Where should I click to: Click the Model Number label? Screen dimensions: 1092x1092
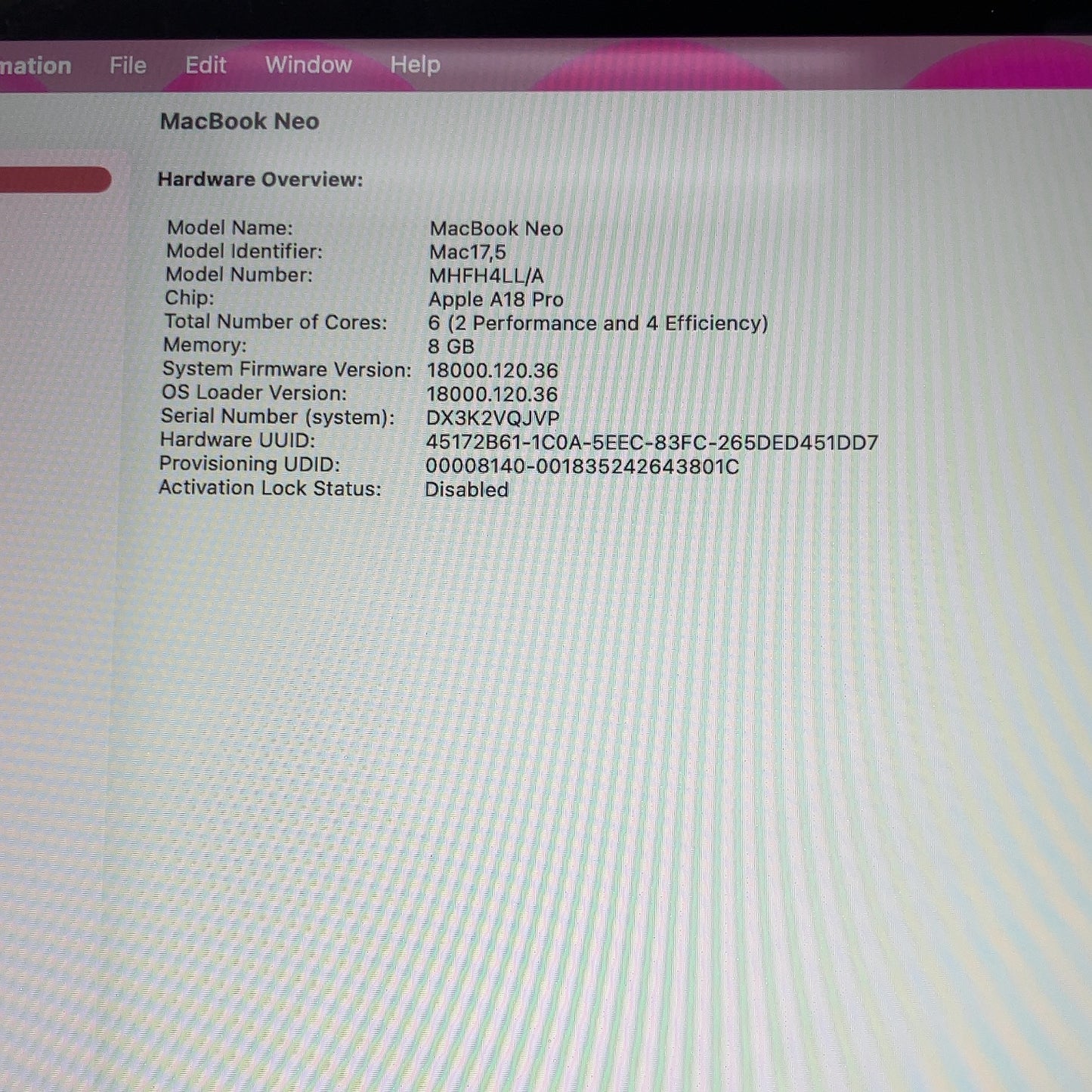click(239, 274)
